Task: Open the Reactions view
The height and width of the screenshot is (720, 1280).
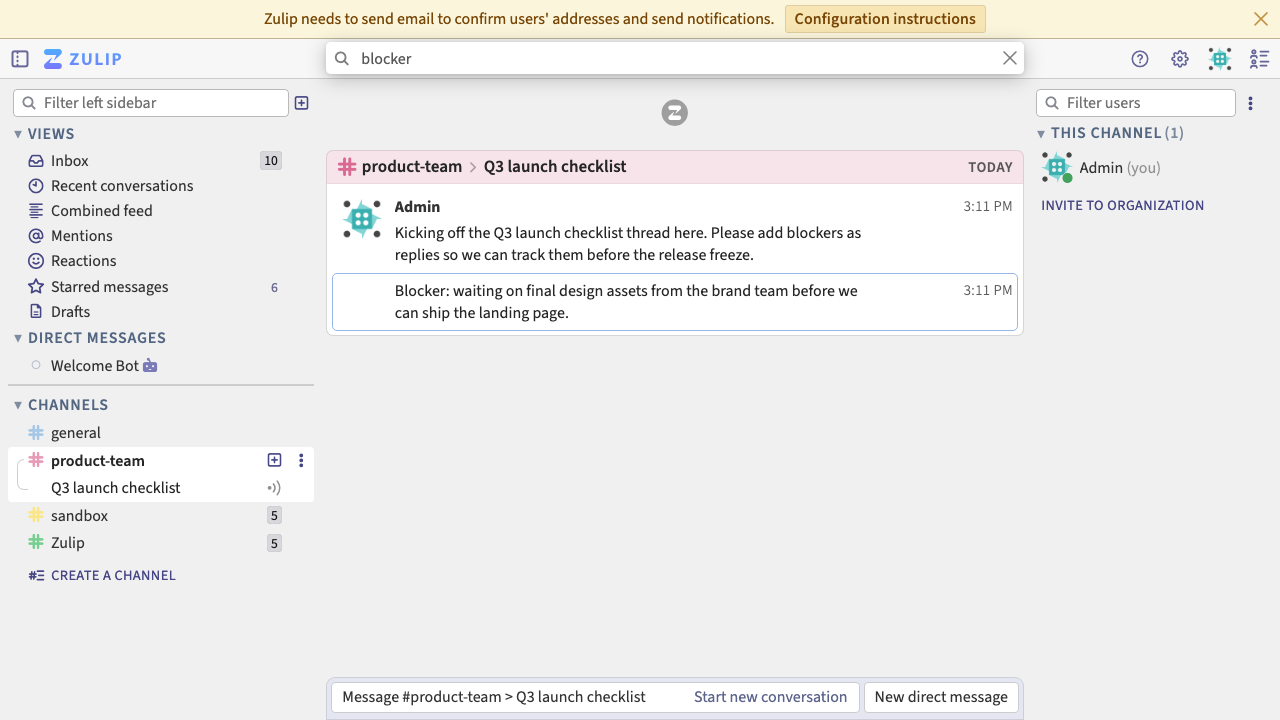Action: (x=84, y=261)
